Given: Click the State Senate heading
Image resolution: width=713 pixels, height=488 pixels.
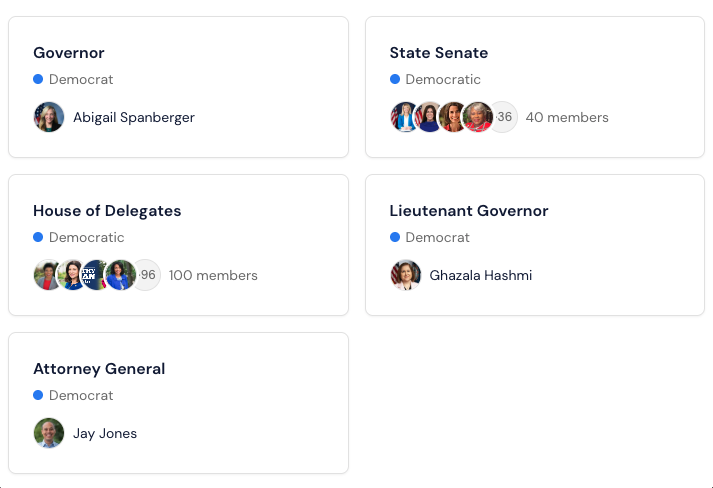Looking at the screenshot, I should pos(439,53).
